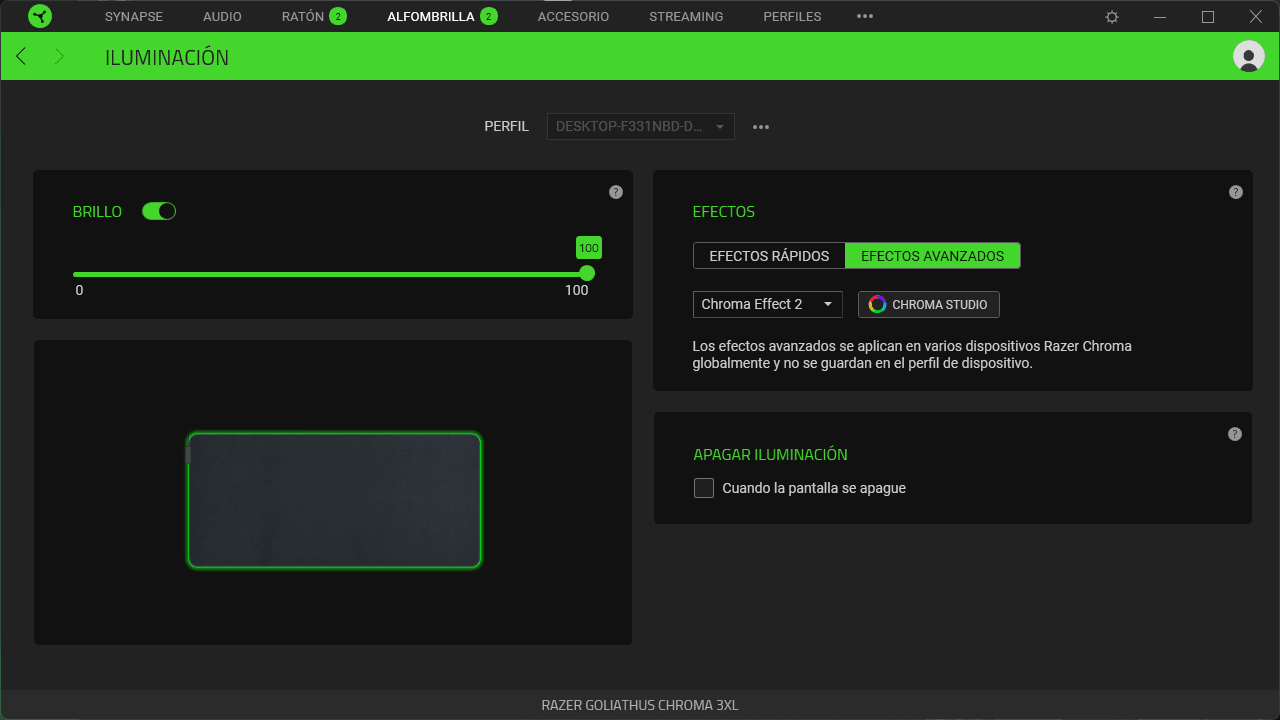Show more tabs with ellipsis
Image resolution: width=1280 pixels, height=720 pixels.
865,16
